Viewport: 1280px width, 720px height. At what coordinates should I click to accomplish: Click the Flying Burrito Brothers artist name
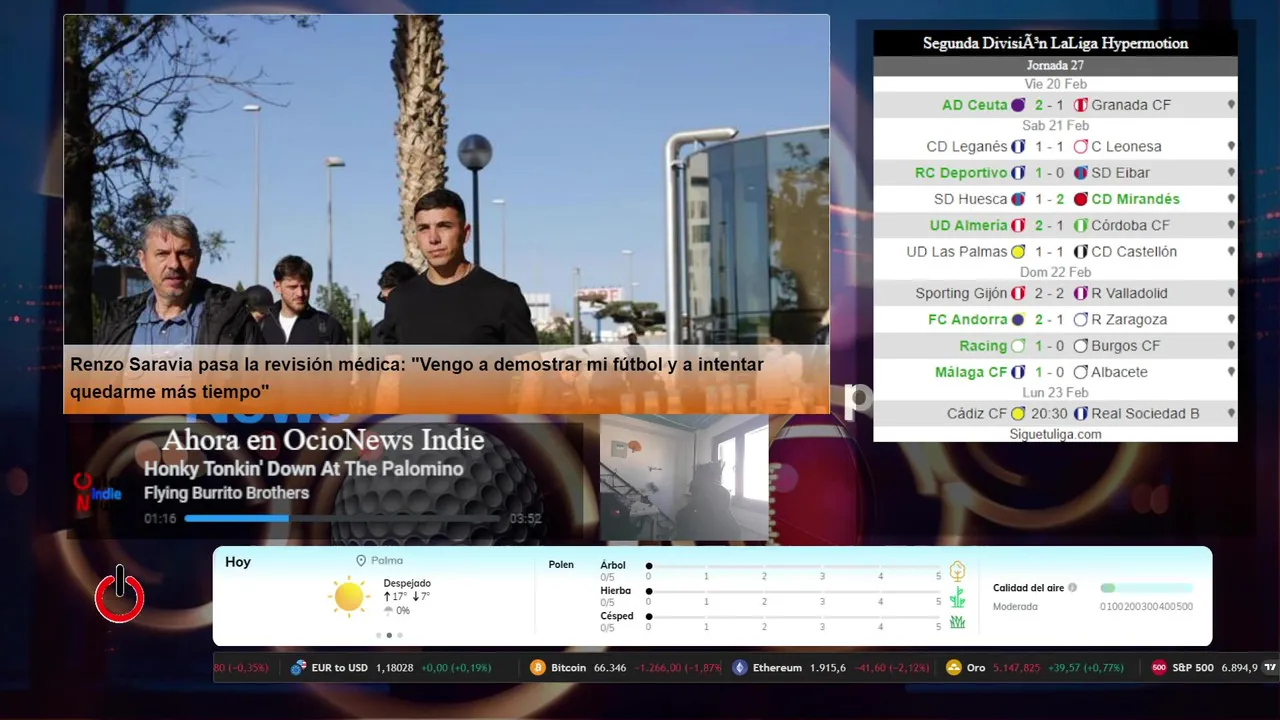[x=226, y=493]
